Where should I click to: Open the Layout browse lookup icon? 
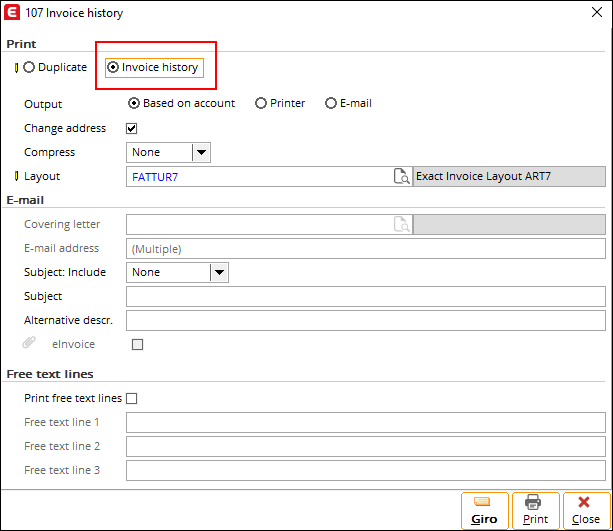(x=401, y=176)
